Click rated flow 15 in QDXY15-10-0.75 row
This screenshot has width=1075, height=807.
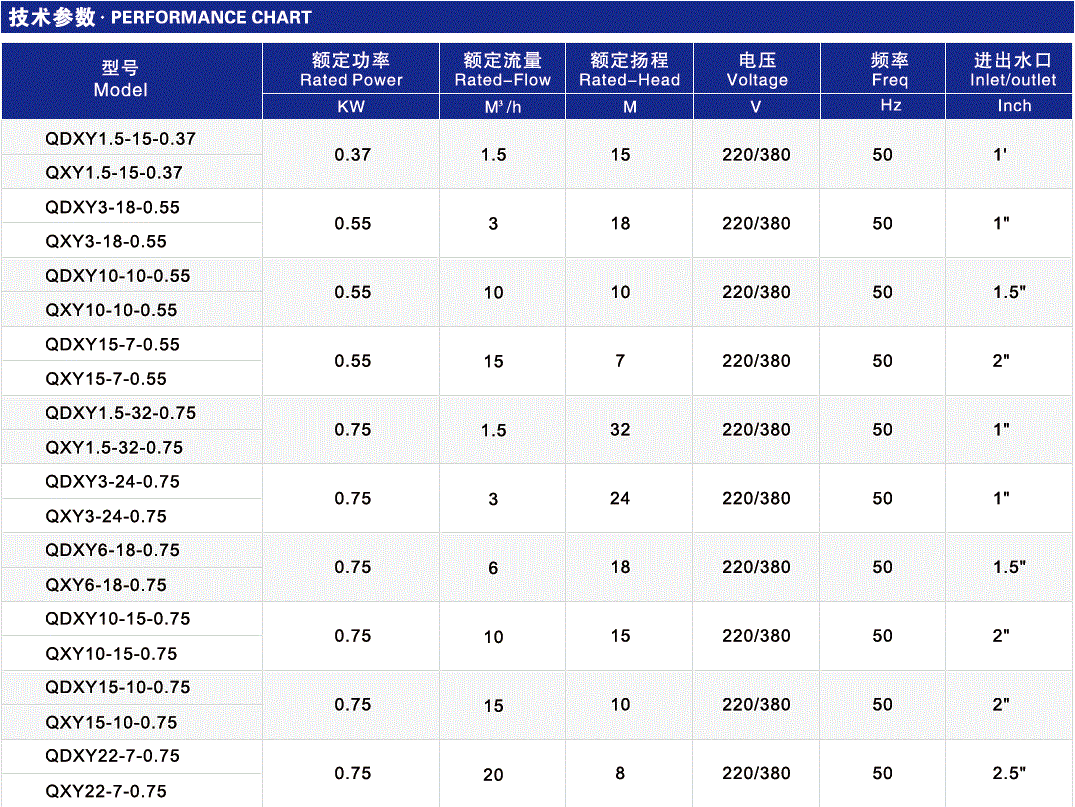(494, 706)
